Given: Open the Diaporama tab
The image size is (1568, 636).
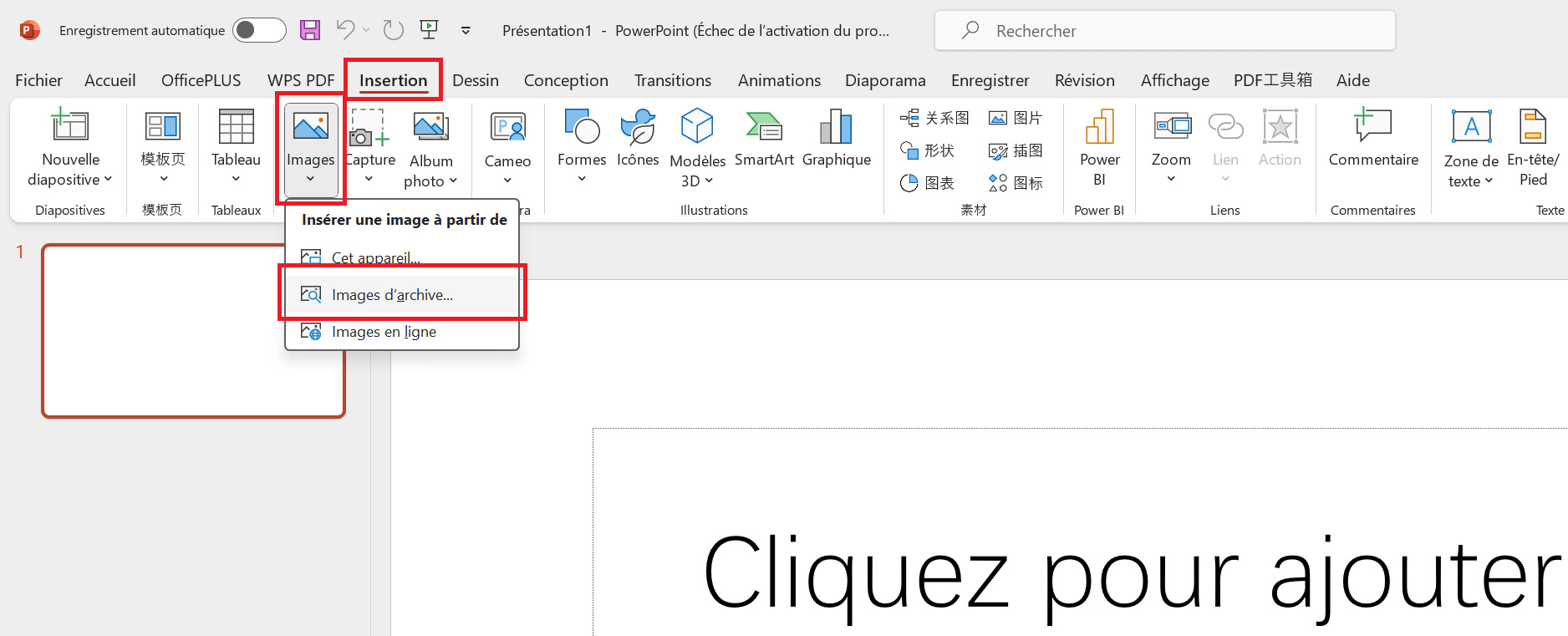Looking at the screenshot, I should (x=885, y=80).
